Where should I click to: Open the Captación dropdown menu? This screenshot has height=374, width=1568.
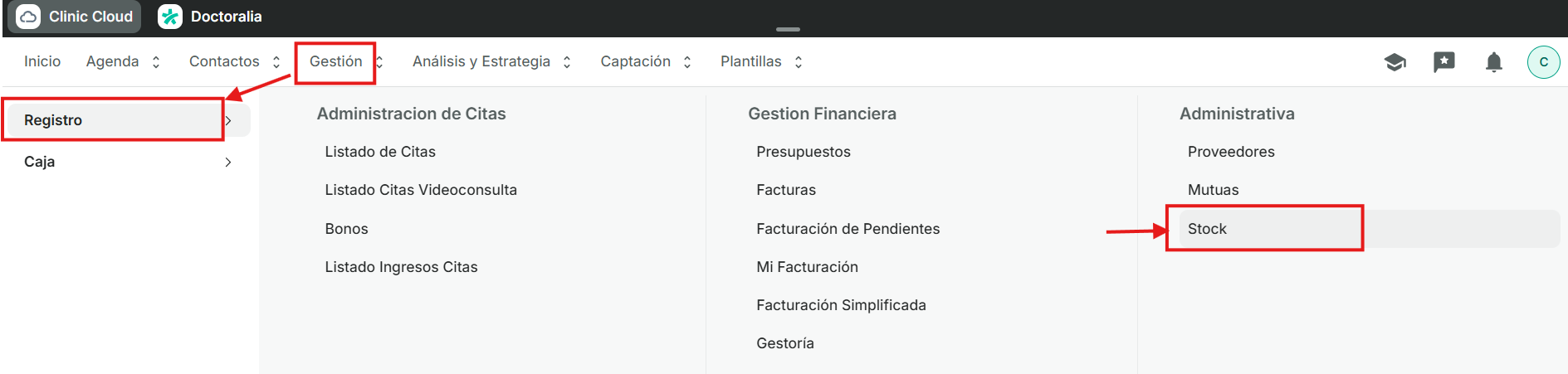point(646,62)
